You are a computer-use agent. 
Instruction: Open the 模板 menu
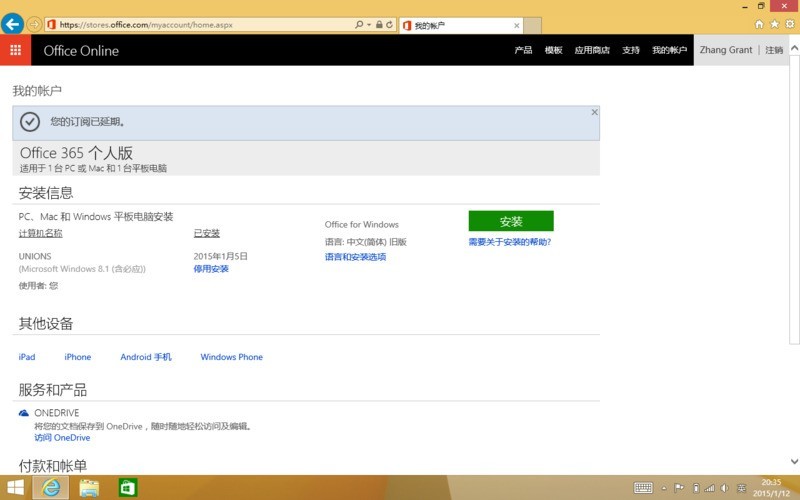tap(554, 50)
